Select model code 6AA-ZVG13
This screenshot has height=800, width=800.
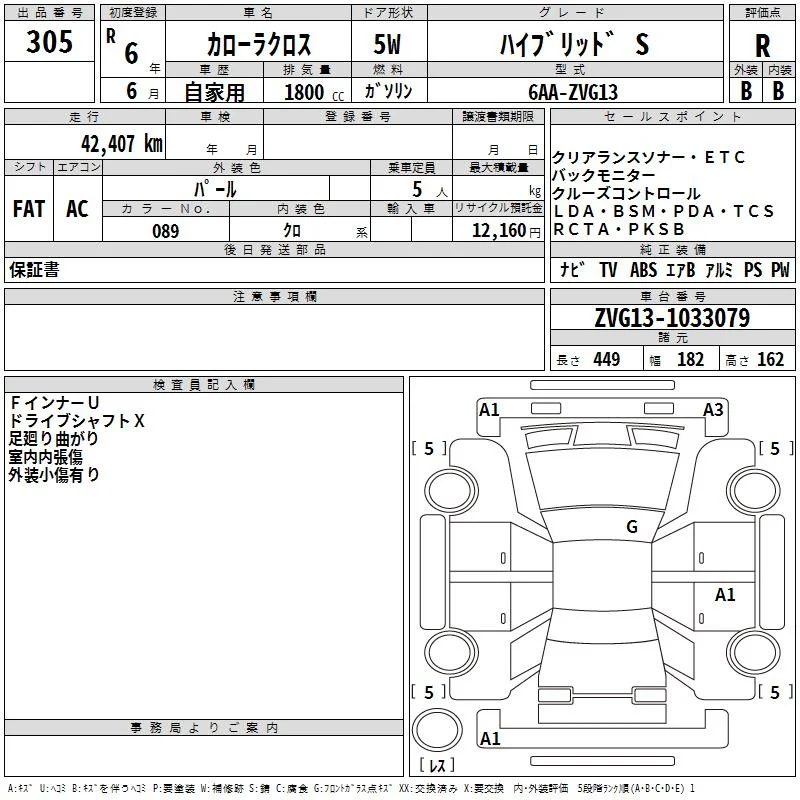[573, 92]
